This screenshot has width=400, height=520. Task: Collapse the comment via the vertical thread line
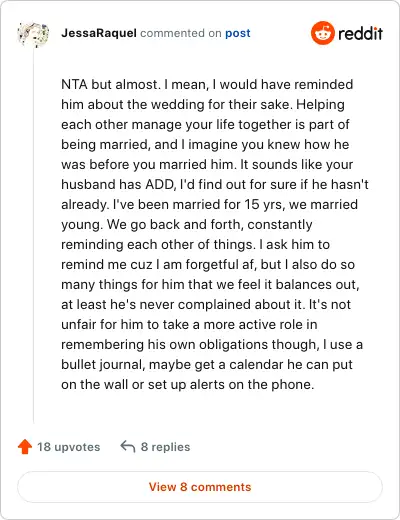pyautogui.click(x=33, y=235)
